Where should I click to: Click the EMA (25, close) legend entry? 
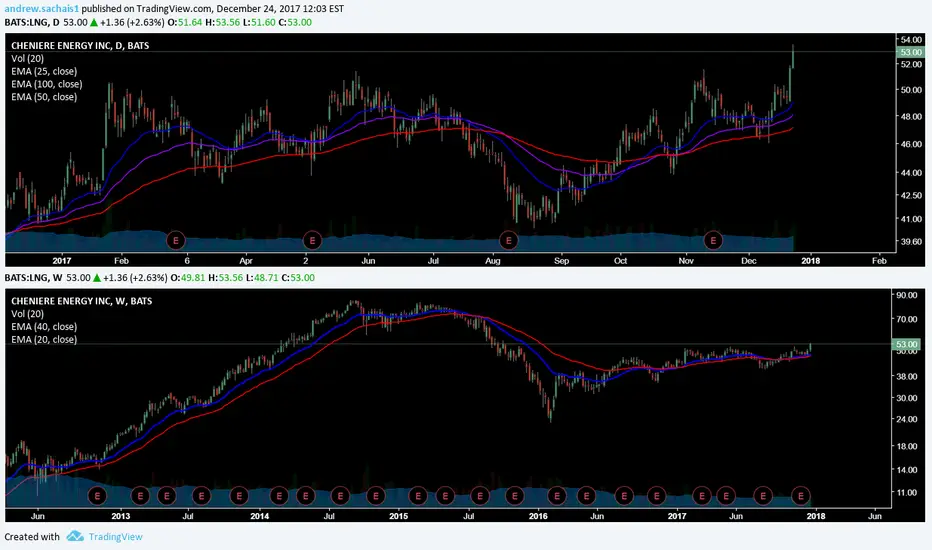[x=44, y=71]
